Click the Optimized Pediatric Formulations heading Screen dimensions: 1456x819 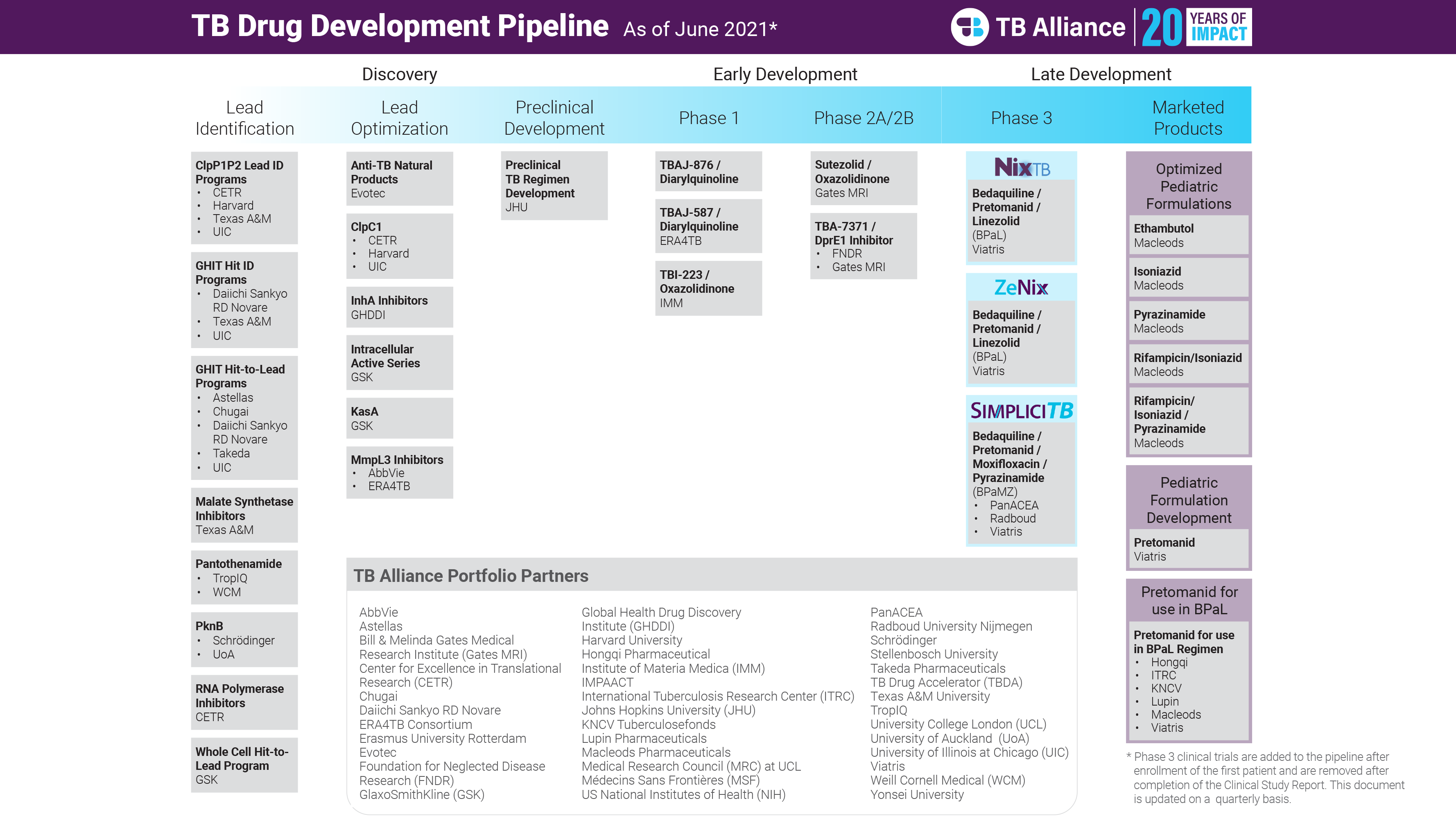click(x=1189, y=186)
